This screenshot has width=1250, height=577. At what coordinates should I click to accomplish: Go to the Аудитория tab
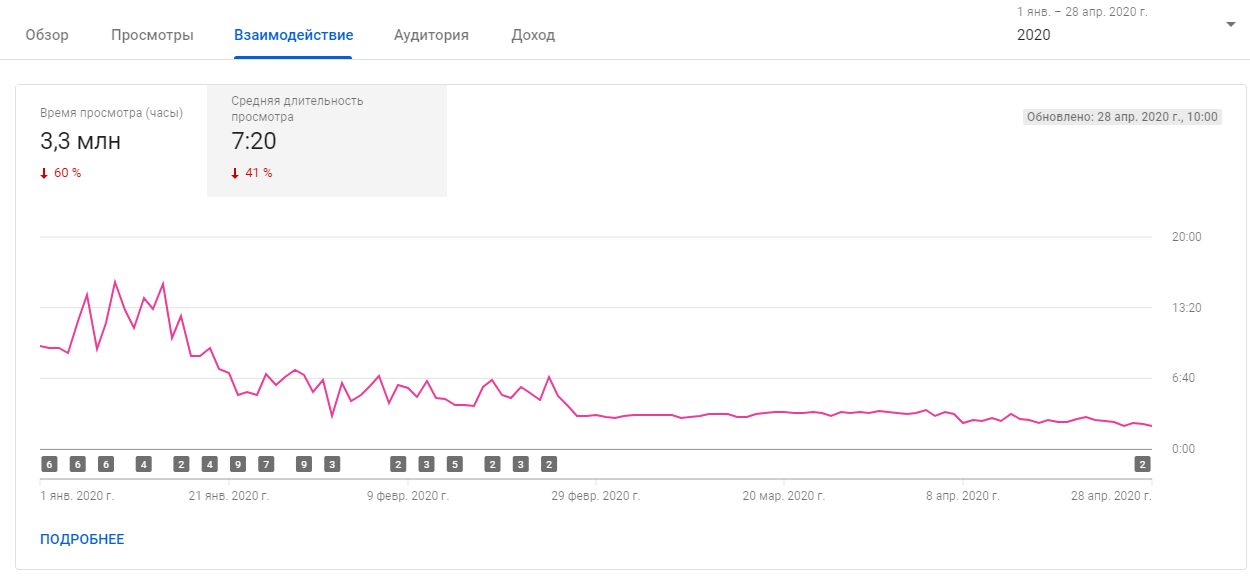pos(431,35)
